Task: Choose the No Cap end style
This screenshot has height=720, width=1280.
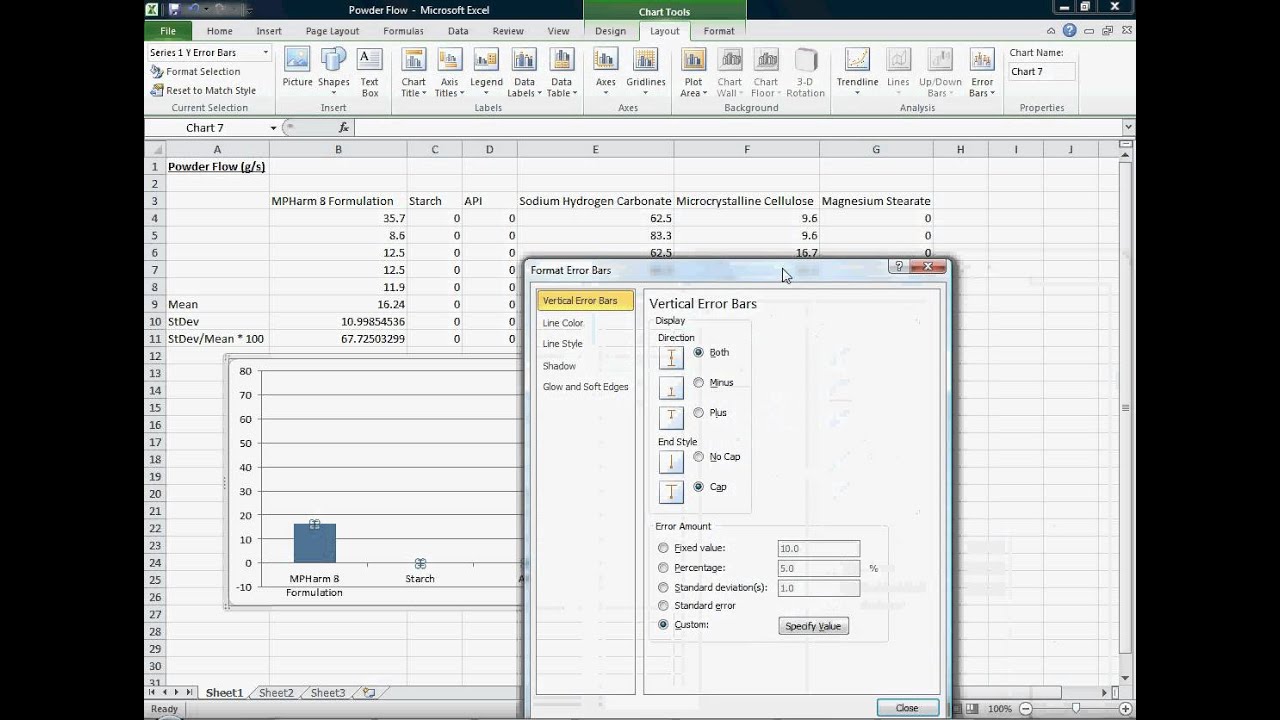Action: pyautogui.click(x=698, y=456)
